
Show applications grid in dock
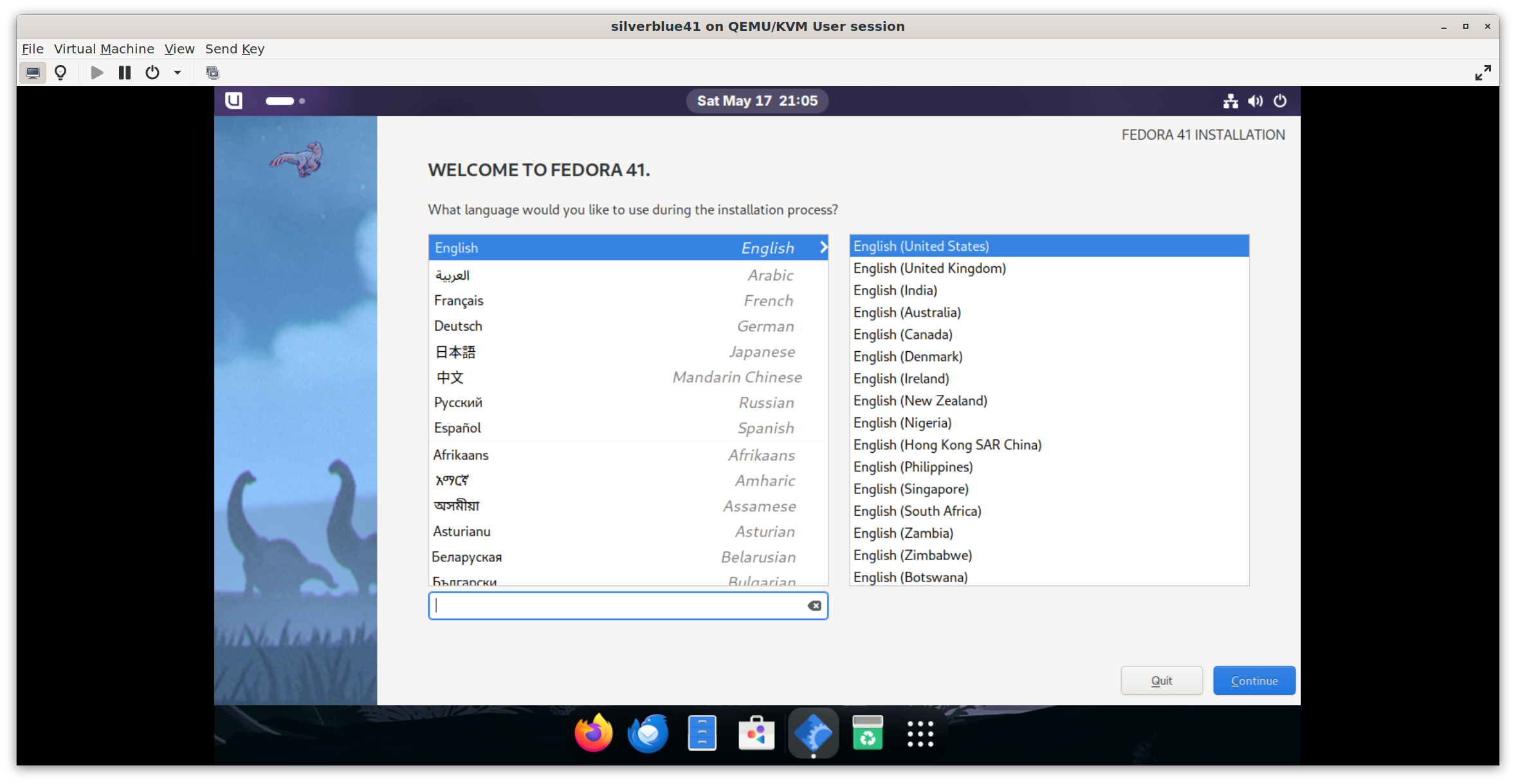[920, 733]
